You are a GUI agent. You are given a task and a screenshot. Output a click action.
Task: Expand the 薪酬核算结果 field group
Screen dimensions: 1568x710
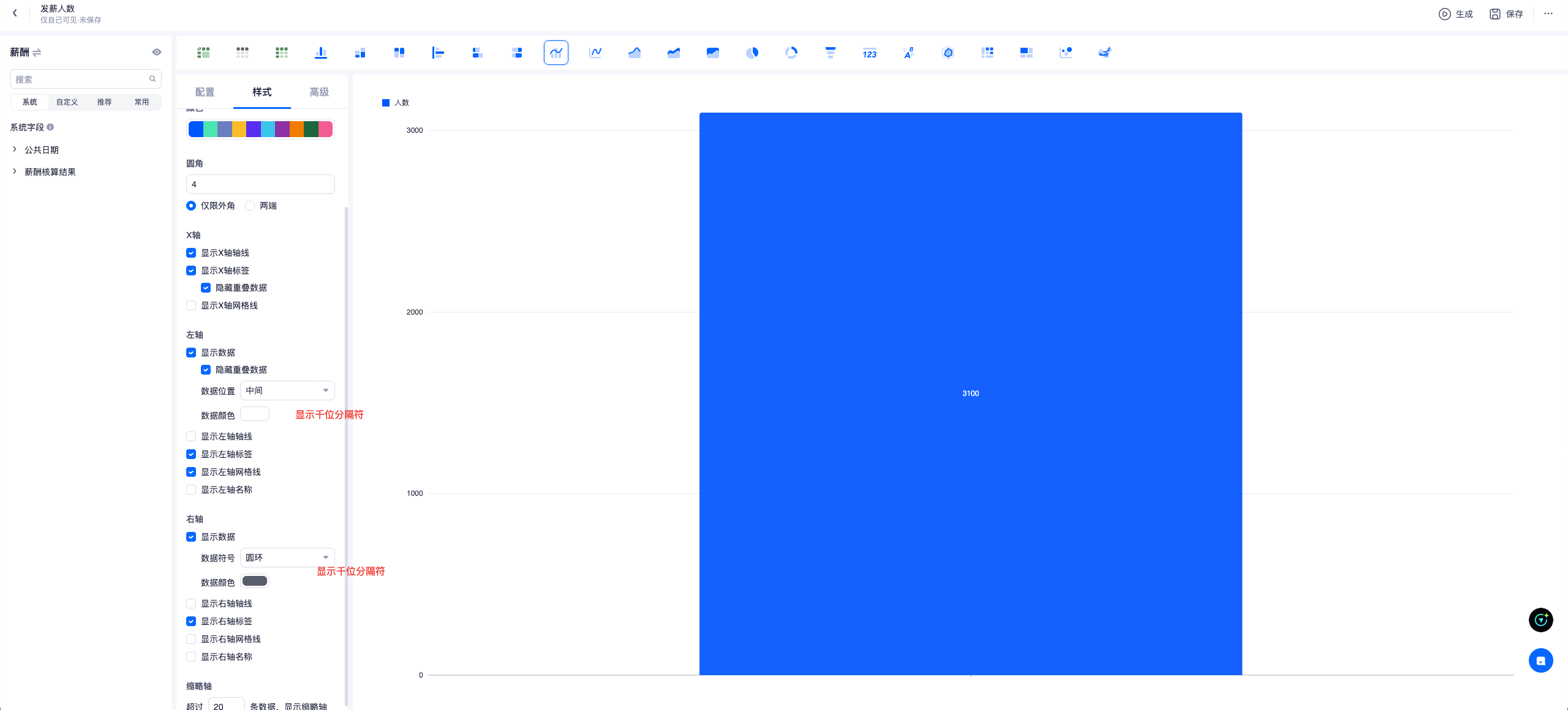tap(15, 171)
